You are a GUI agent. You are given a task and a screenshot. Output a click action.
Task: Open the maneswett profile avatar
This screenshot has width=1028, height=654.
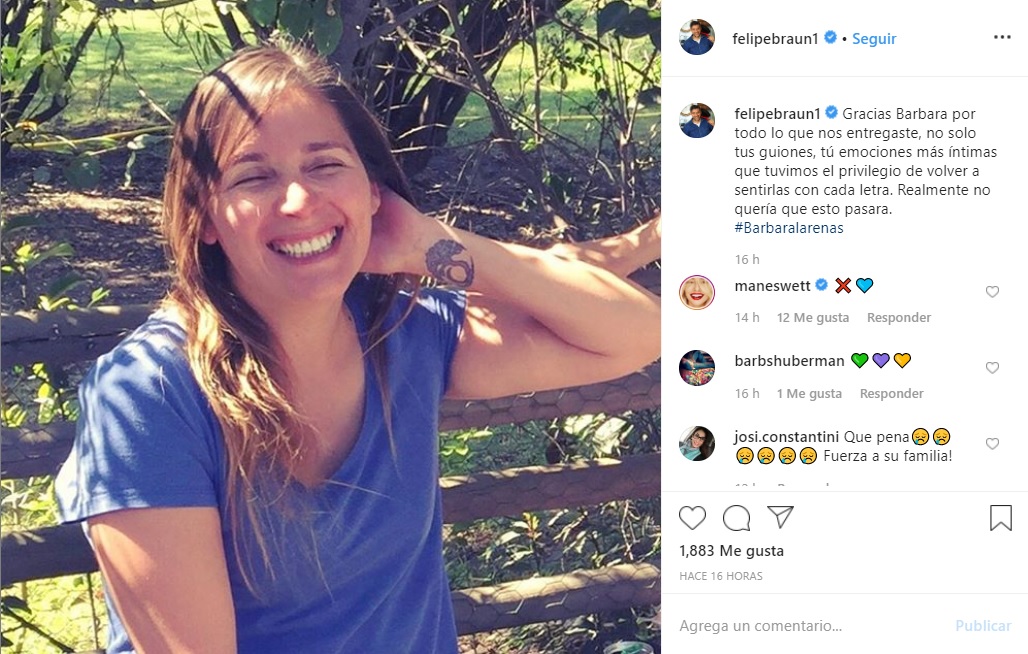(697, 292)
